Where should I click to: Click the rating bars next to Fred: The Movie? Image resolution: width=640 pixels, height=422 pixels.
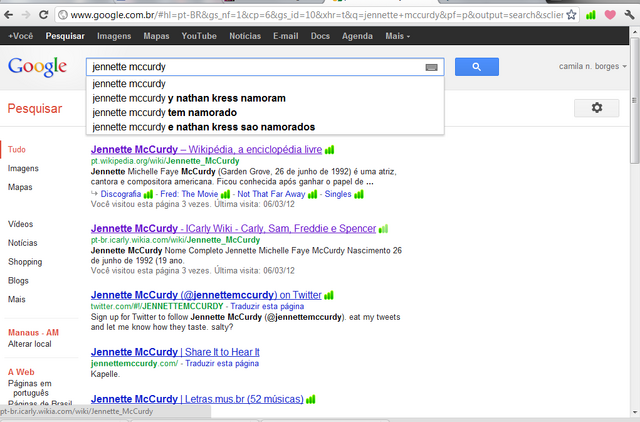click(225, 194)
